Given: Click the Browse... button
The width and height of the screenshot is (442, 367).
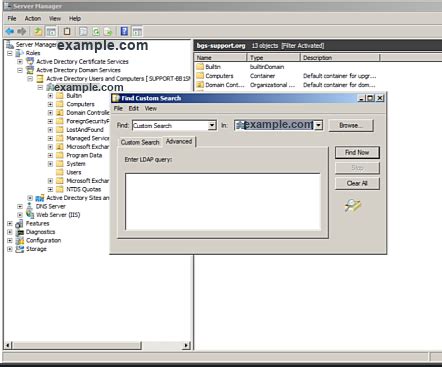Looking at the screenshot, I should 351,125.
